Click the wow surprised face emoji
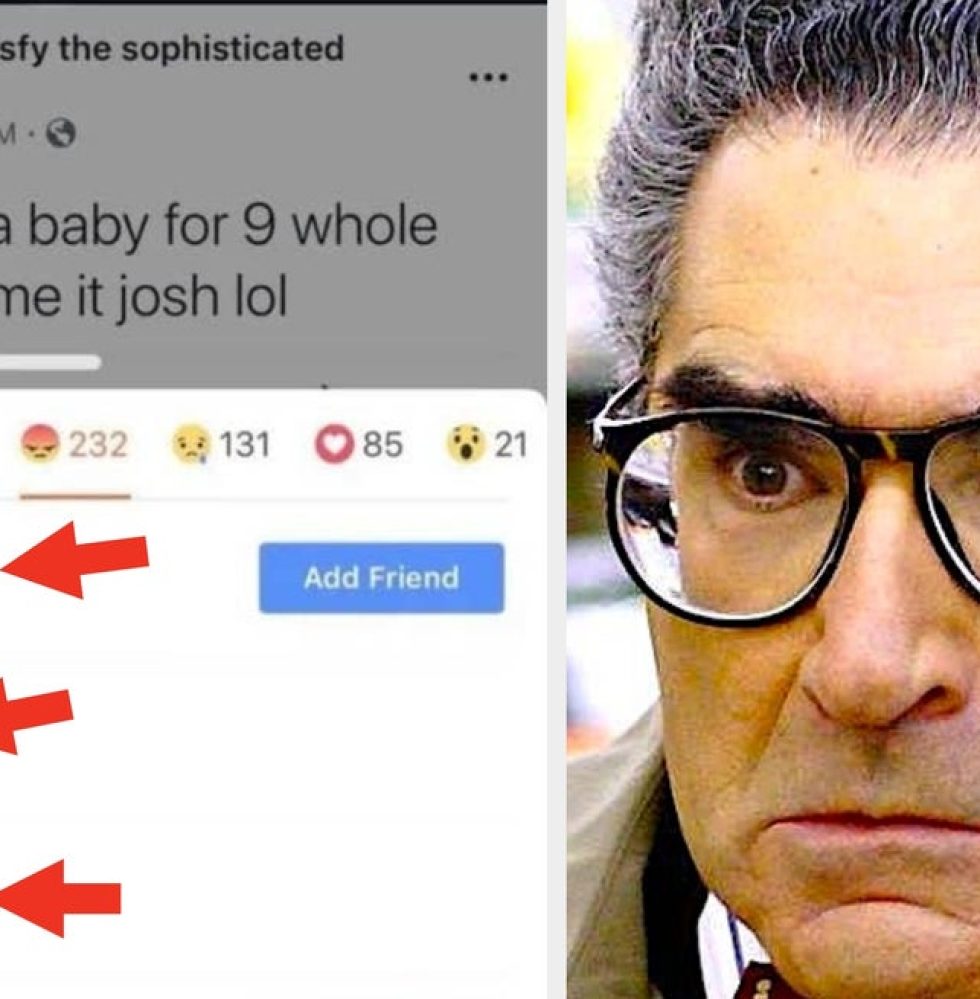Image resolution: width=980 pixels, height=999 pixels. [466, 444]
